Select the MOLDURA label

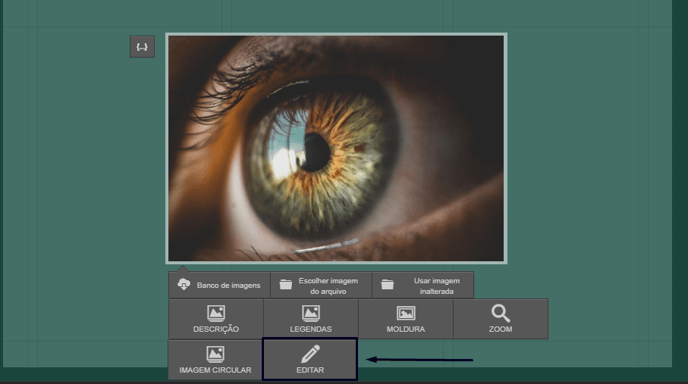(406, 329)
